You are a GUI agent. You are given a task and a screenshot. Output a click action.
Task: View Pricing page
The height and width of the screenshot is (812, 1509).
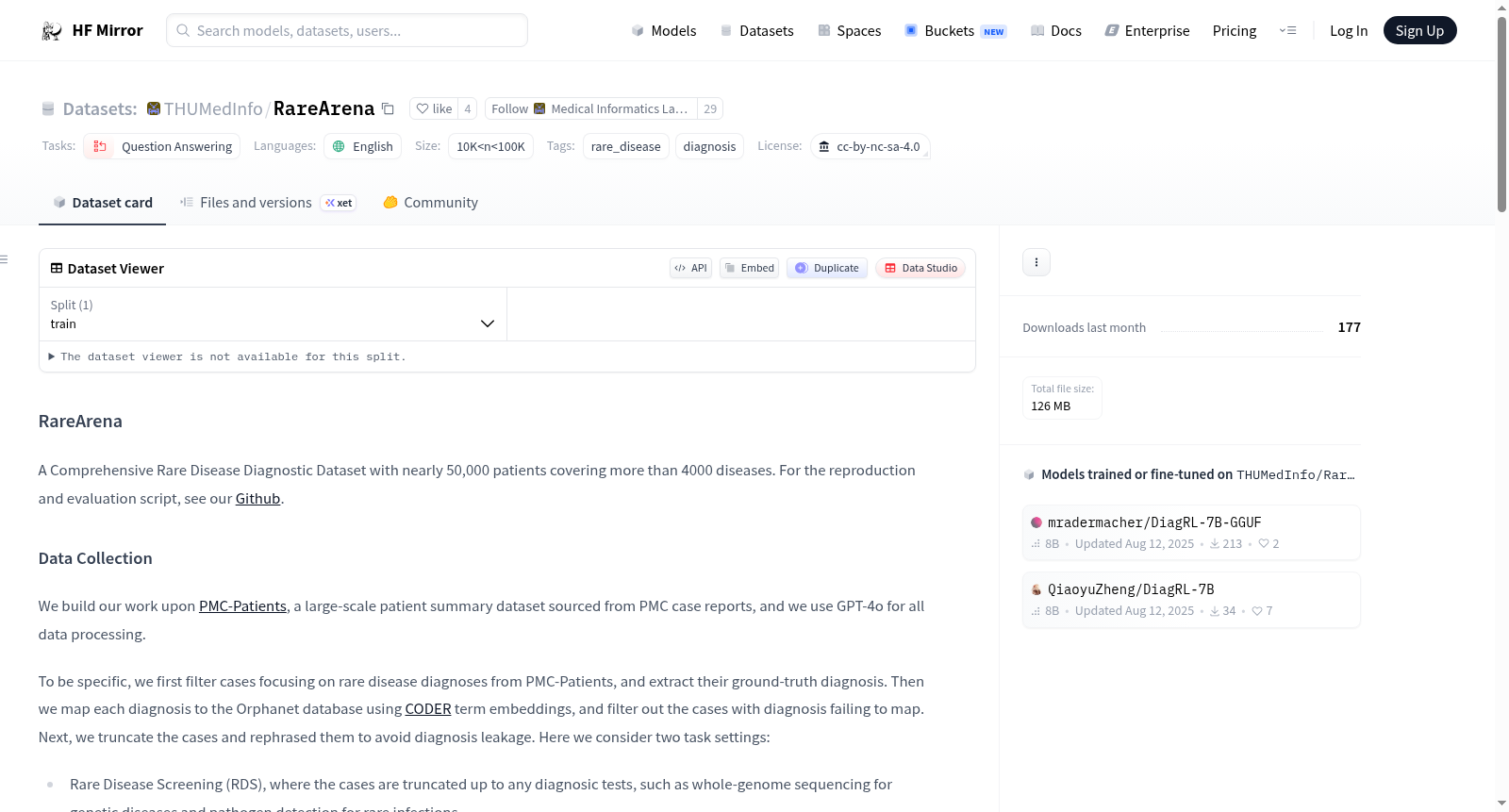[x=1235, y=31]
